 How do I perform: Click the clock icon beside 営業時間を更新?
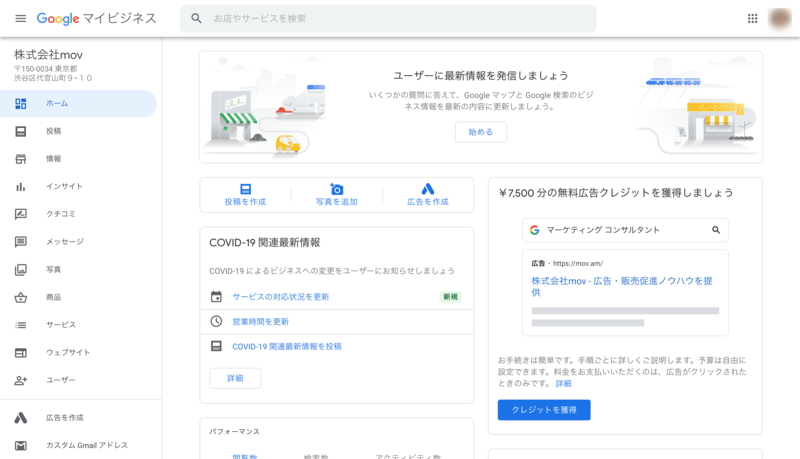point(216,321)
